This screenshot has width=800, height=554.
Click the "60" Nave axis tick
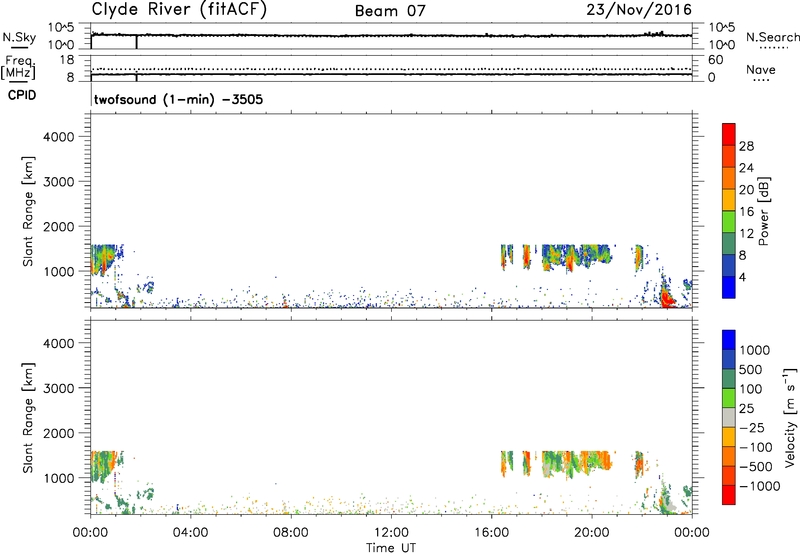click(716, 60)
